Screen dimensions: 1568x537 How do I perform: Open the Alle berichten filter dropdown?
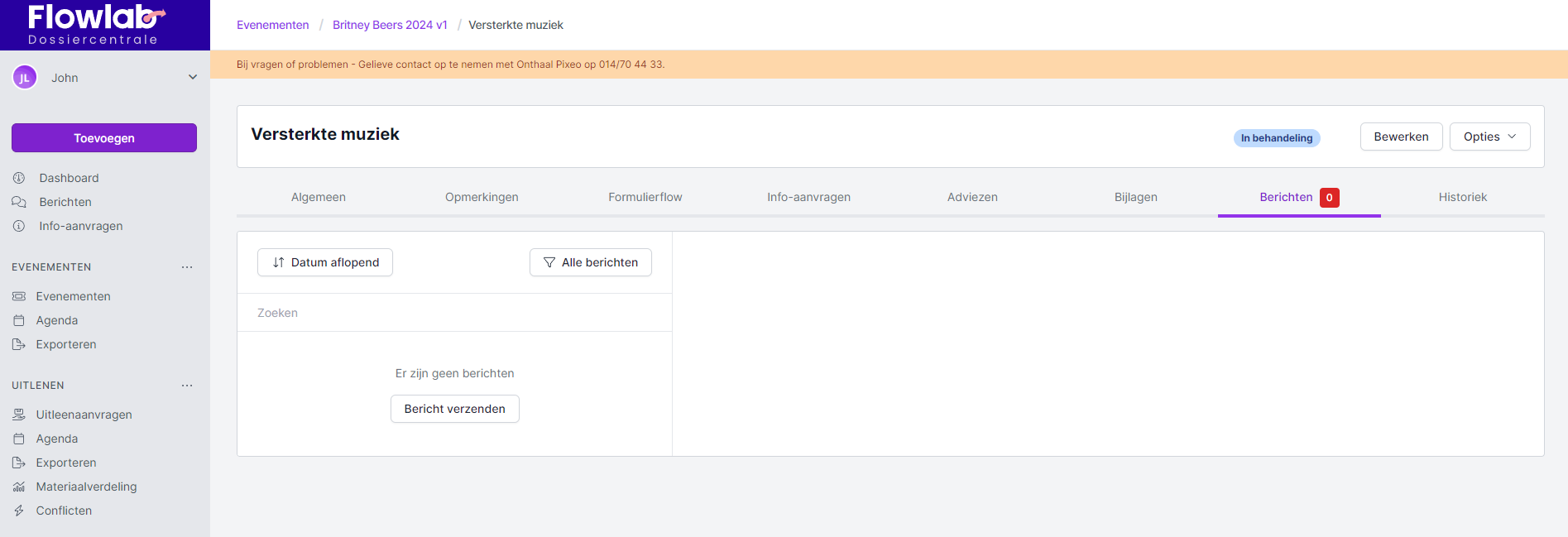coord(590,262)
